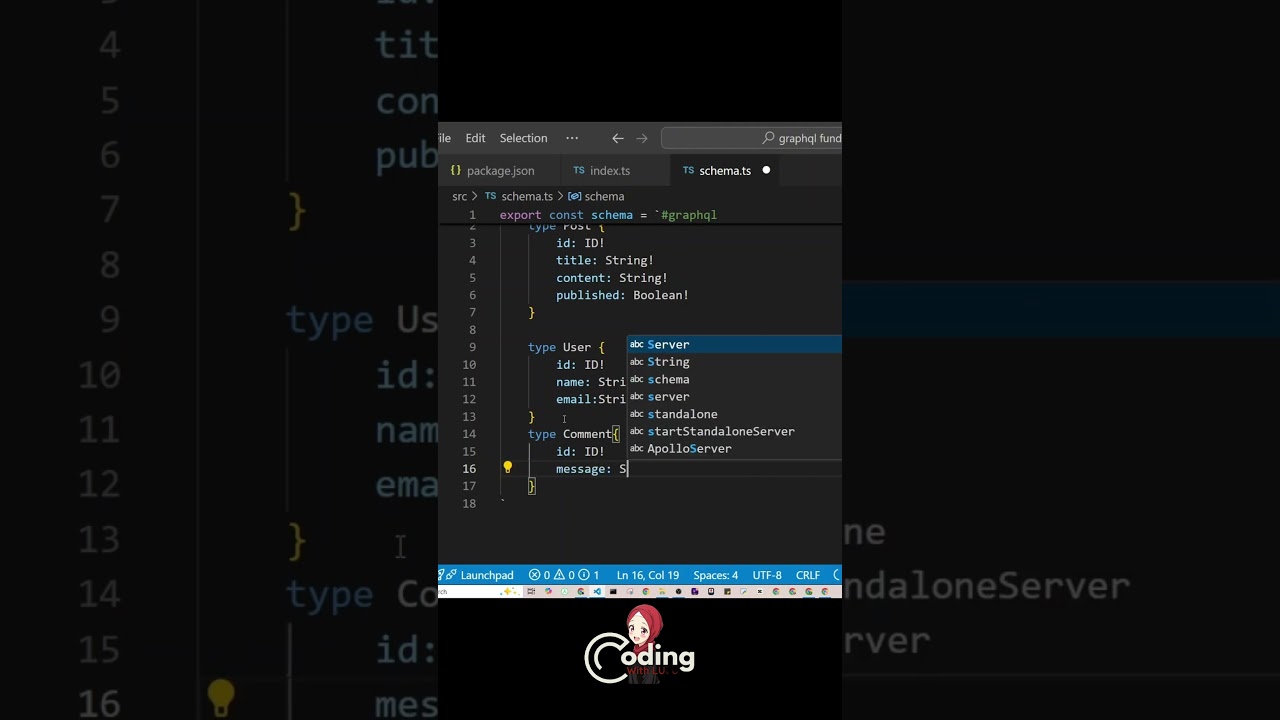
Task: Open the Selection menu
Action: point(523,138)
